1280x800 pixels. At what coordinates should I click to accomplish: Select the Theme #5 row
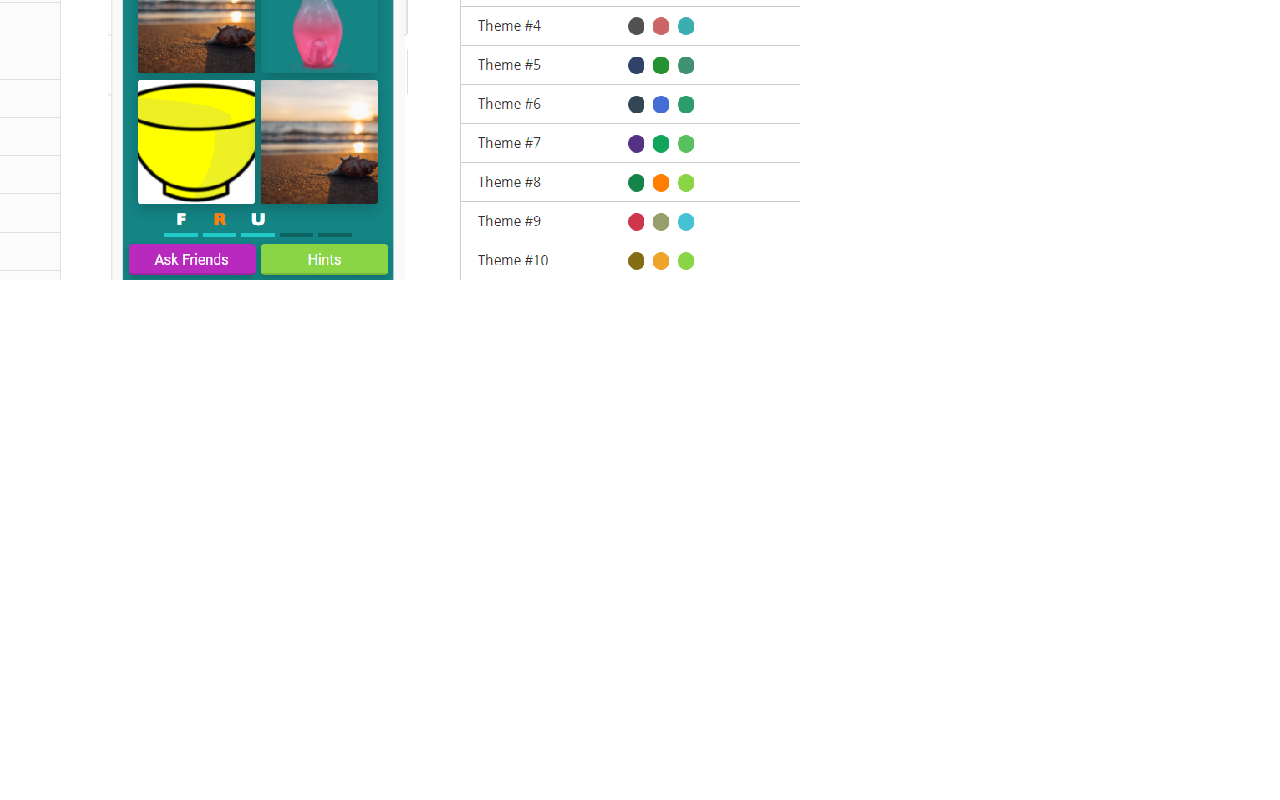(x=630, y=65)
